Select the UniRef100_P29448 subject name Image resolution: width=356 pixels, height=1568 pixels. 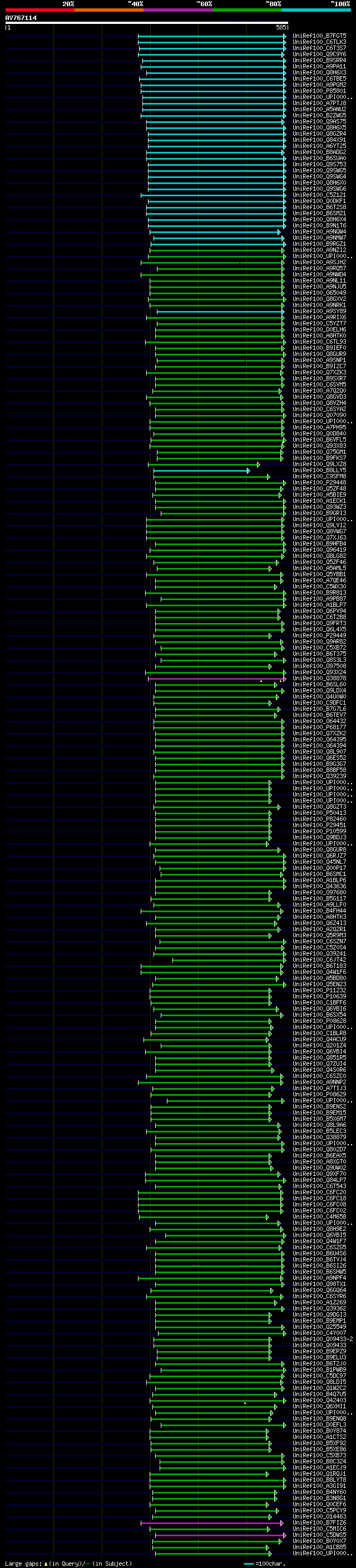319,483
